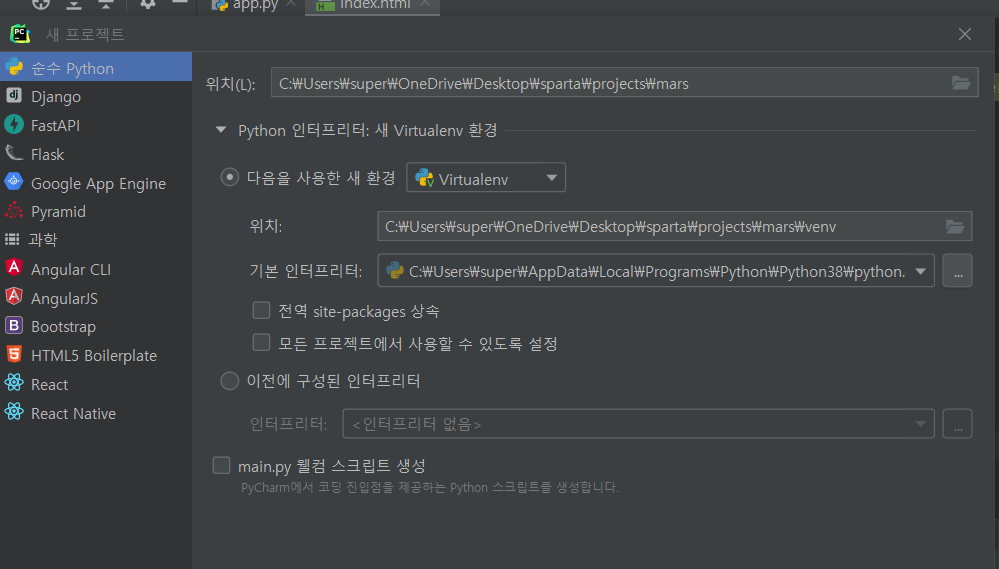
Task: Click the 새 프로젝트 dialog title
Action: click(x=85, y=34)
